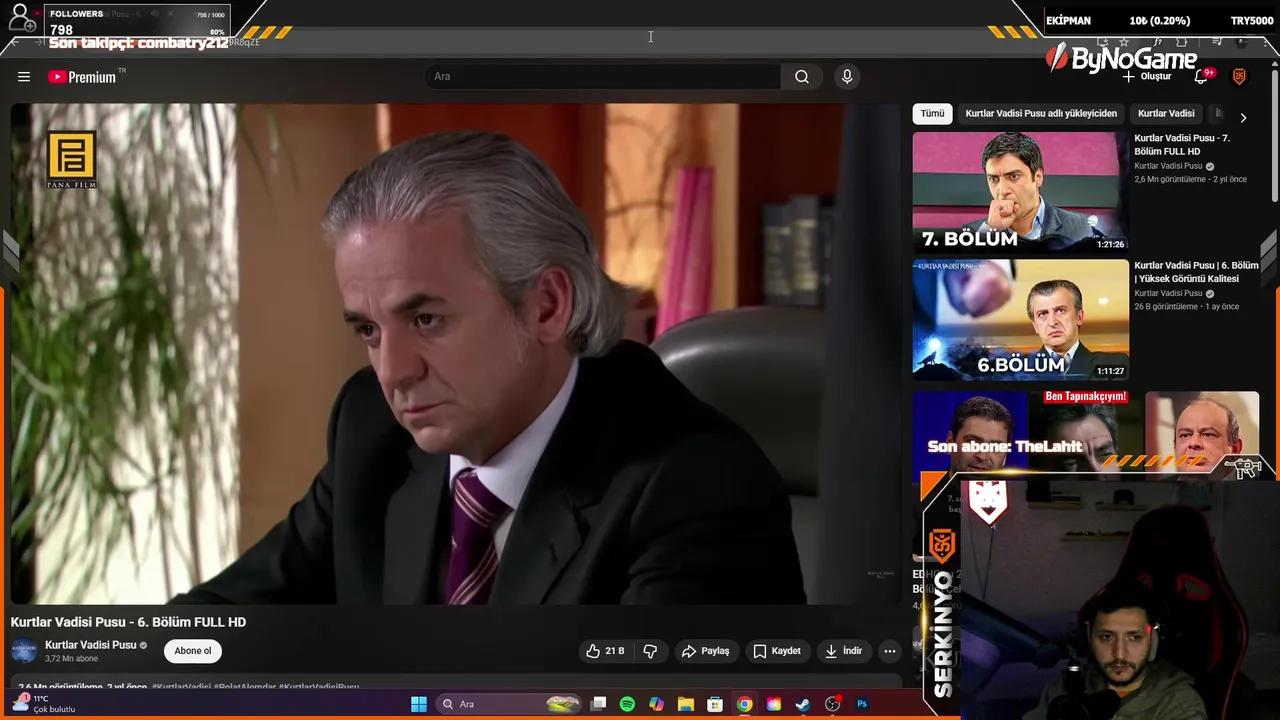Open the YouTube hamburger guide menu
This screenshot has width=1280, height=720.
(24, 77)
